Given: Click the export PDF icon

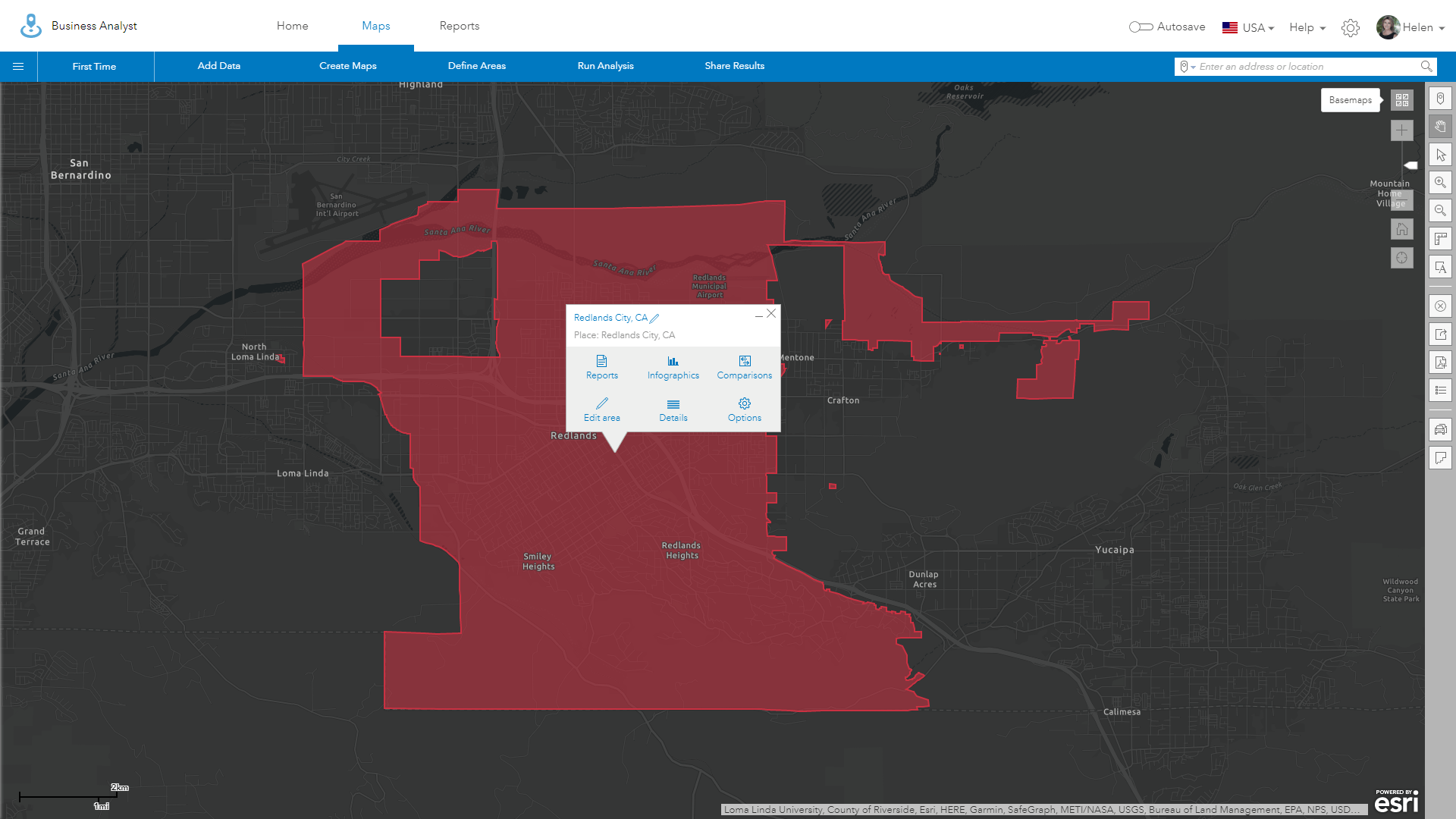Looking at the screenshot, I should (x=1440, y=362).
